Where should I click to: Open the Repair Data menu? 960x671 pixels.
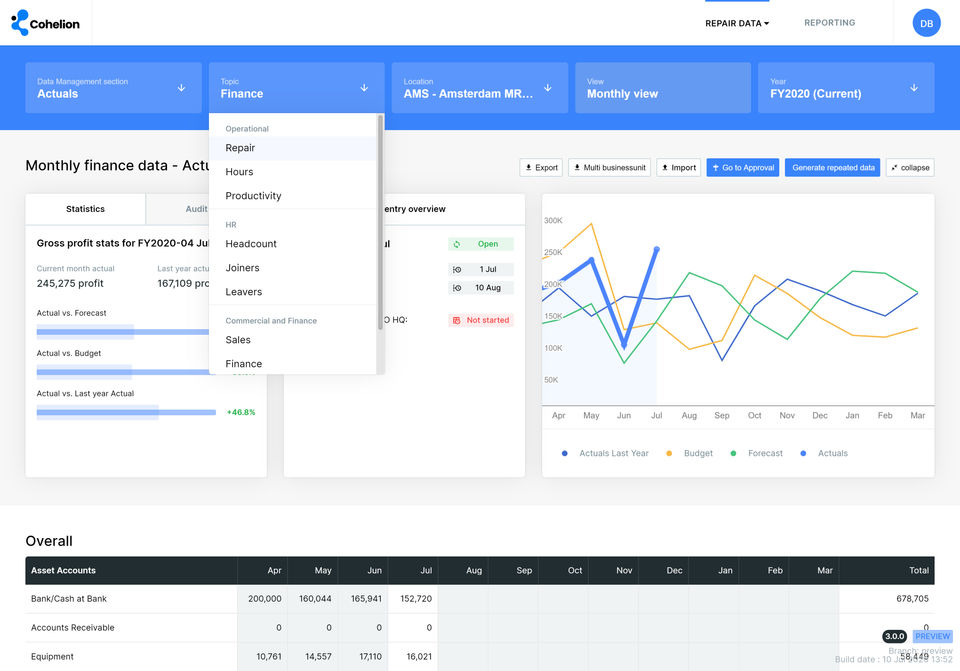[737, 23]
